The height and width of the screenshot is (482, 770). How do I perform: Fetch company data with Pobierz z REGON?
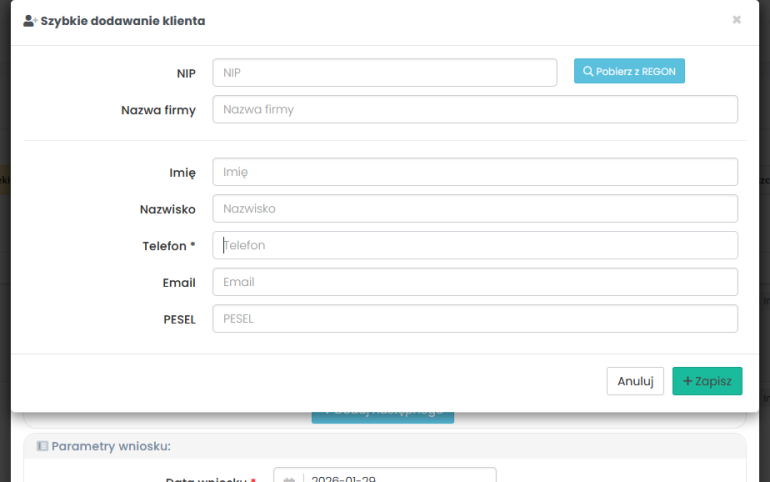(629, 72)
